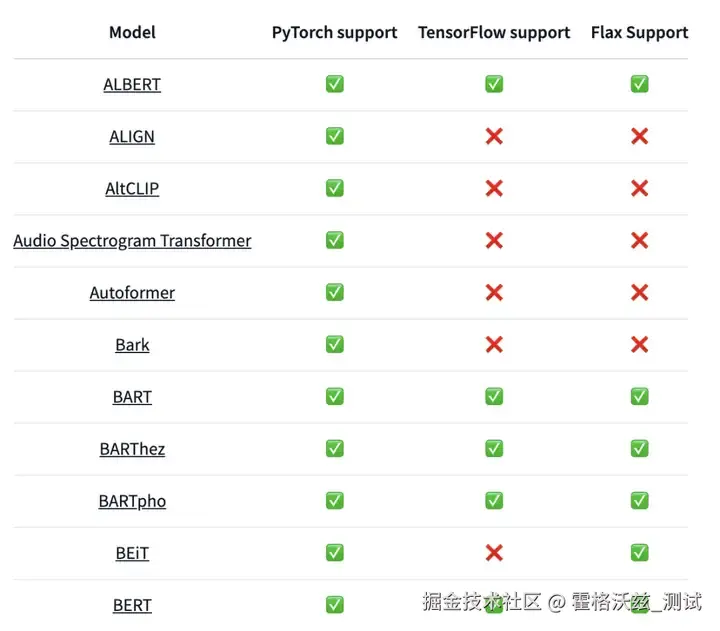Click Autoformer's PyTorch green checkmark
This screenshot has height=631, width=720.
pyautogui.click(x=335, y=292)
